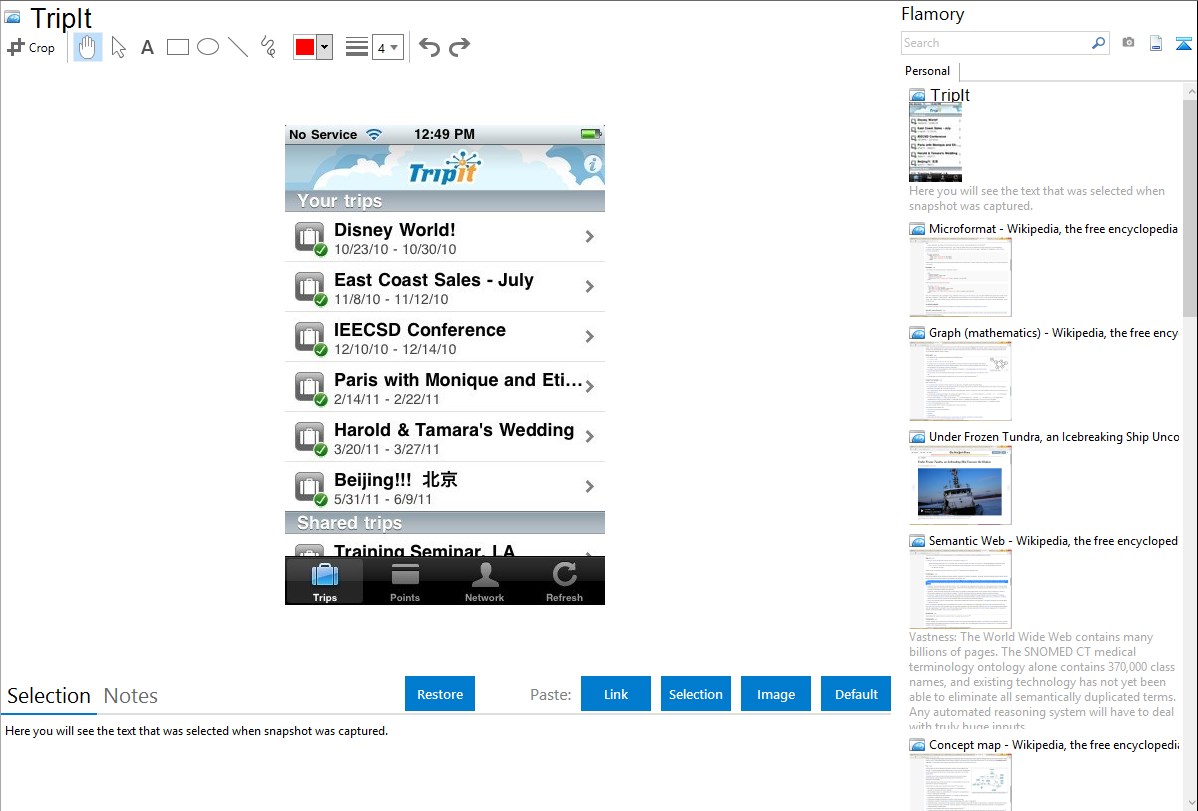Click the Harold & Tamara's Wedding title

pos(454,430)
